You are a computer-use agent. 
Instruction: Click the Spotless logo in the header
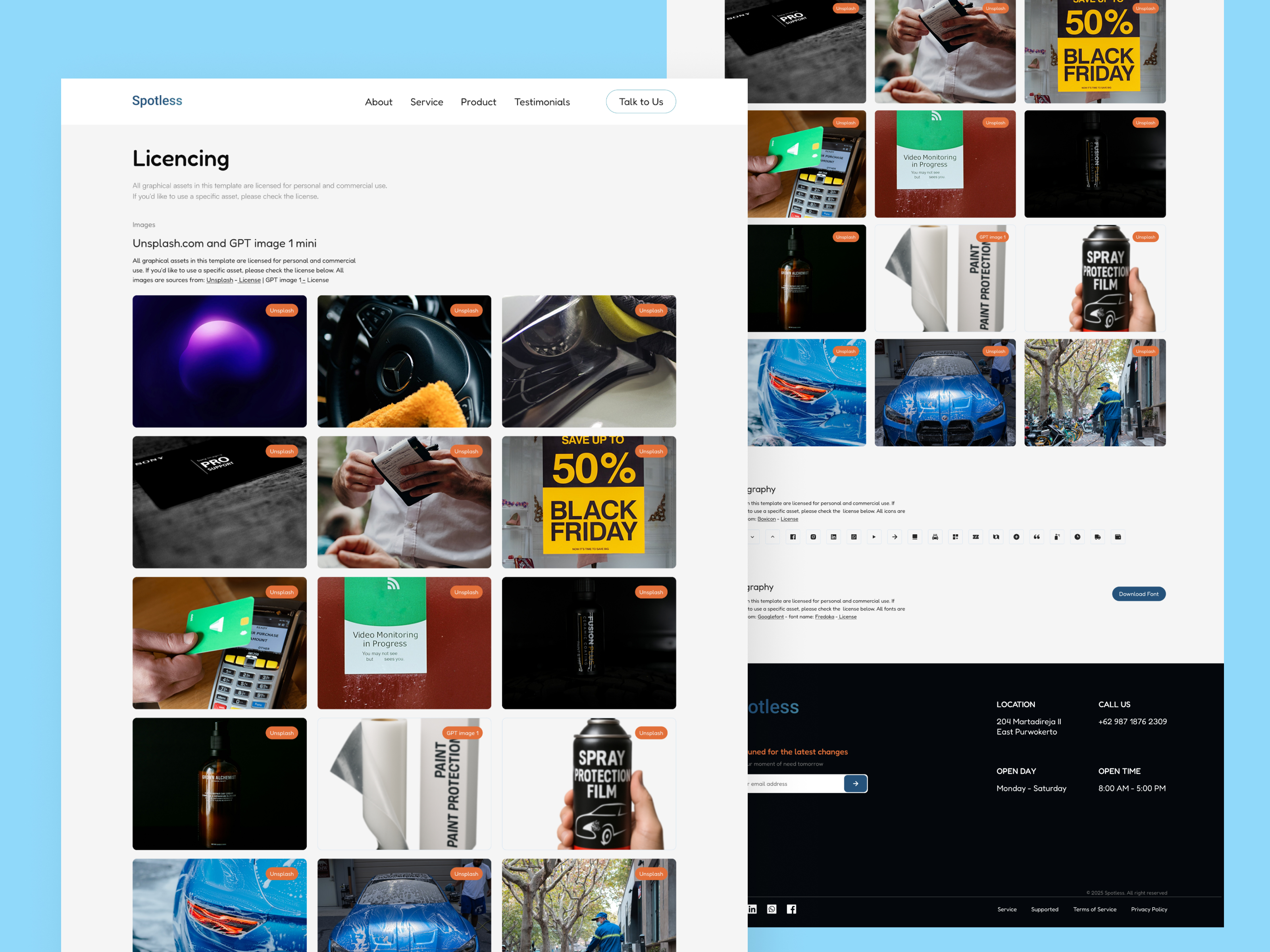tap(157, 100)
